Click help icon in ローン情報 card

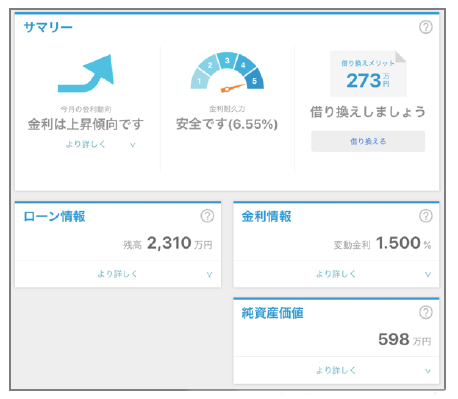[207, 216]
